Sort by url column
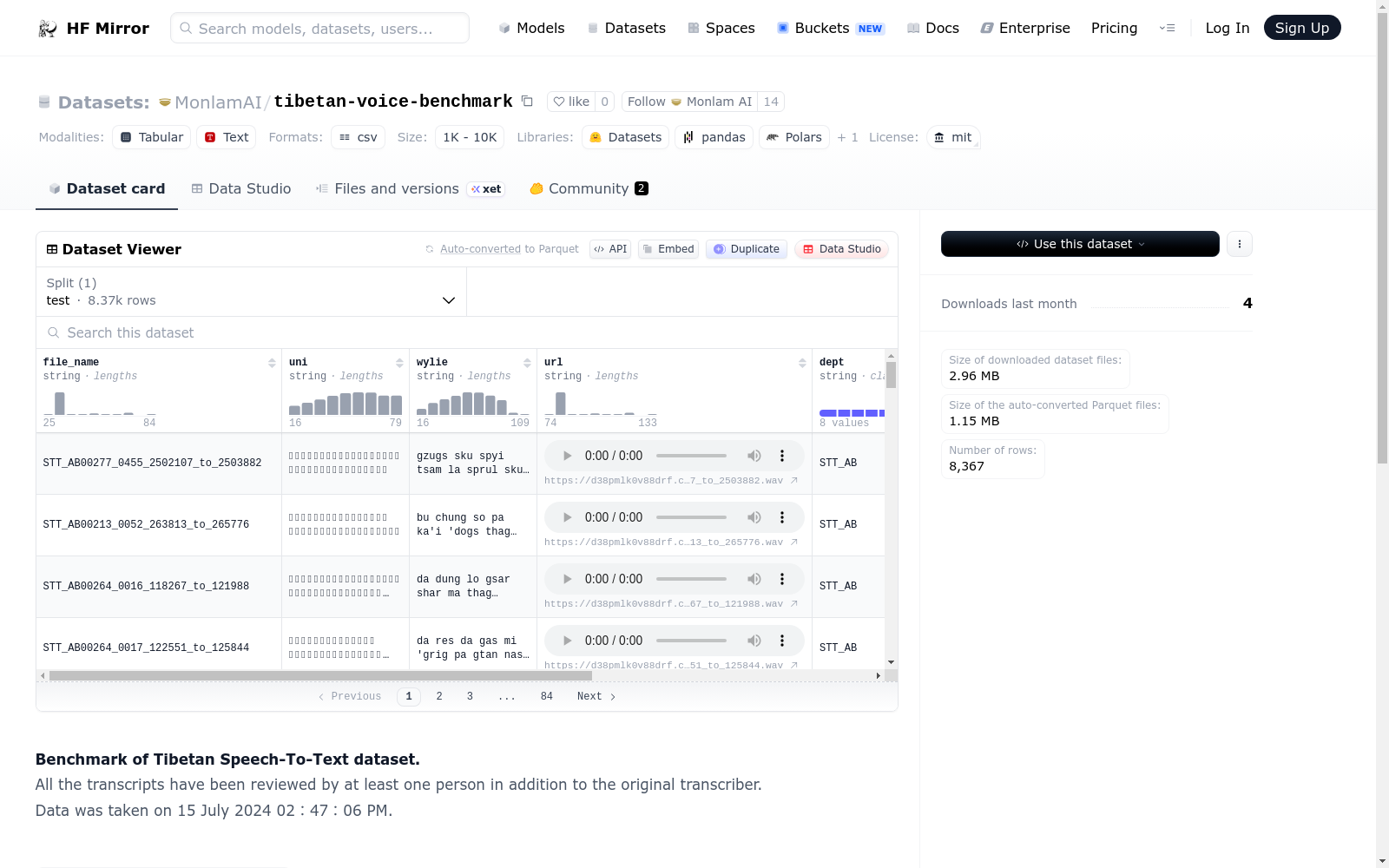Image resolution: width=1389 pixels, height=868 pixels. coord(802,363)
